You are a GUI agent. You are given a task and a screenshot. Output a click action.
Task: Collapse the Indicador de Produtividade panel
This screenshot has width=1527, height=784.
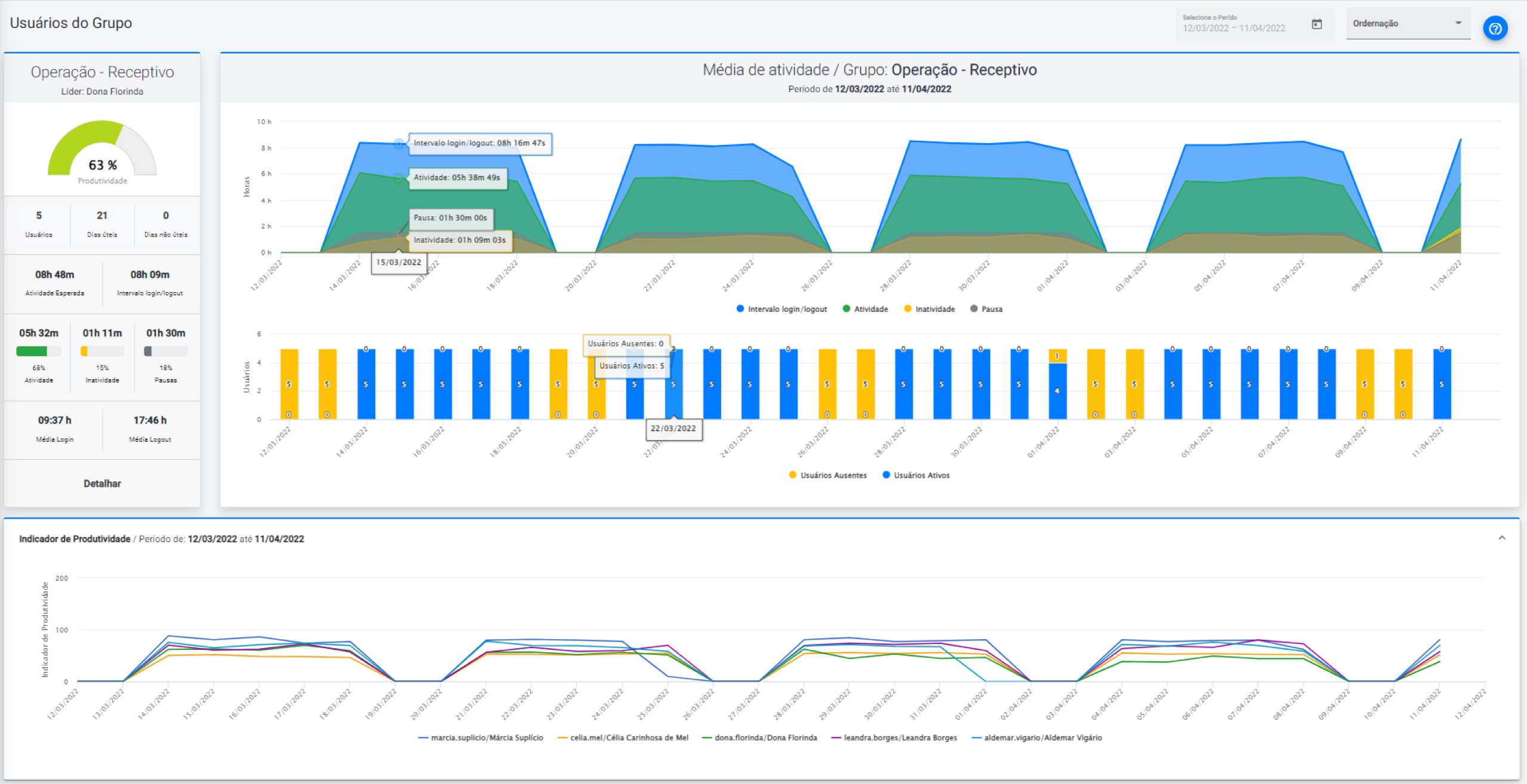click(x=1502, y=538)
